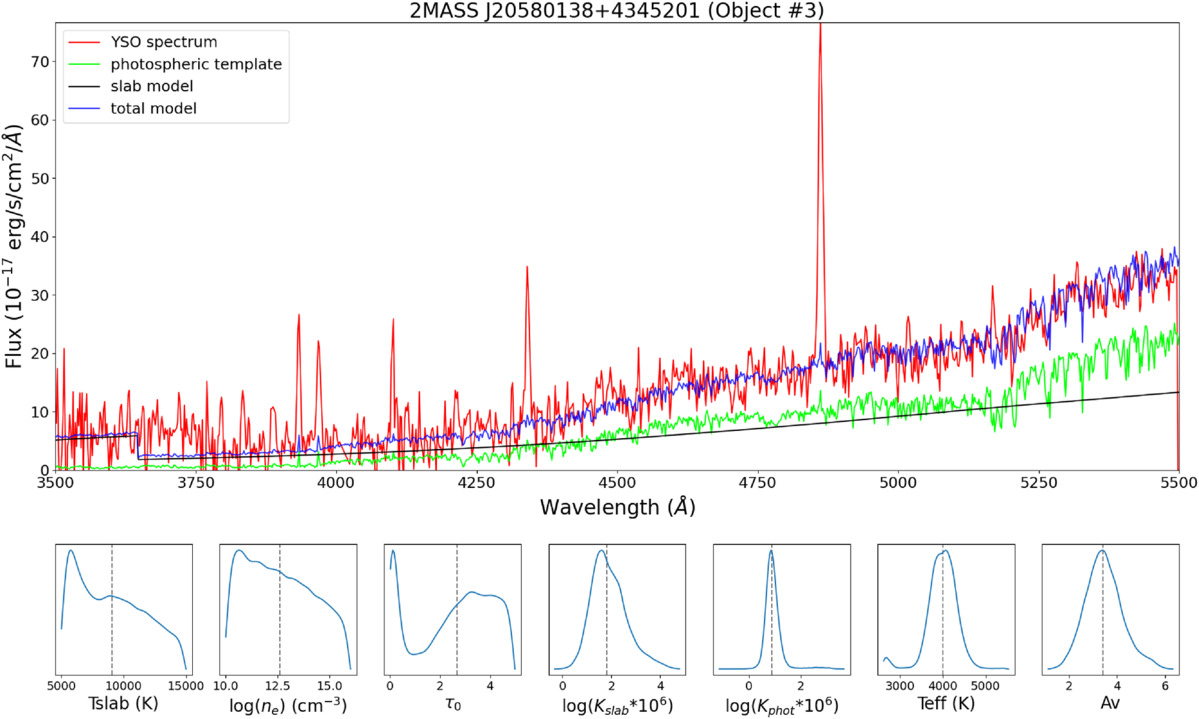Screen dimensions: 1199x719
Task: Click the 'Av' axis label
Action: [x=1110, y=704]
